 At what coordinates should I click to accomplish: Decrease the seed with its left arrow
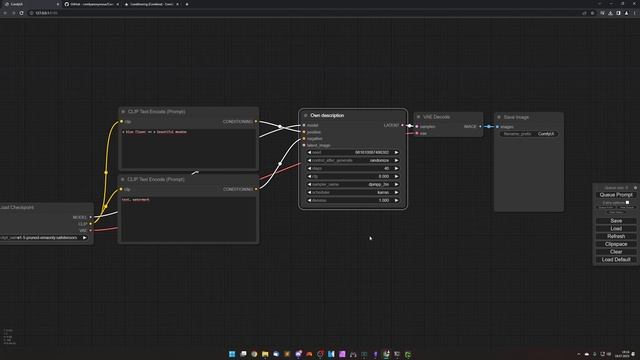coord(309,152)
